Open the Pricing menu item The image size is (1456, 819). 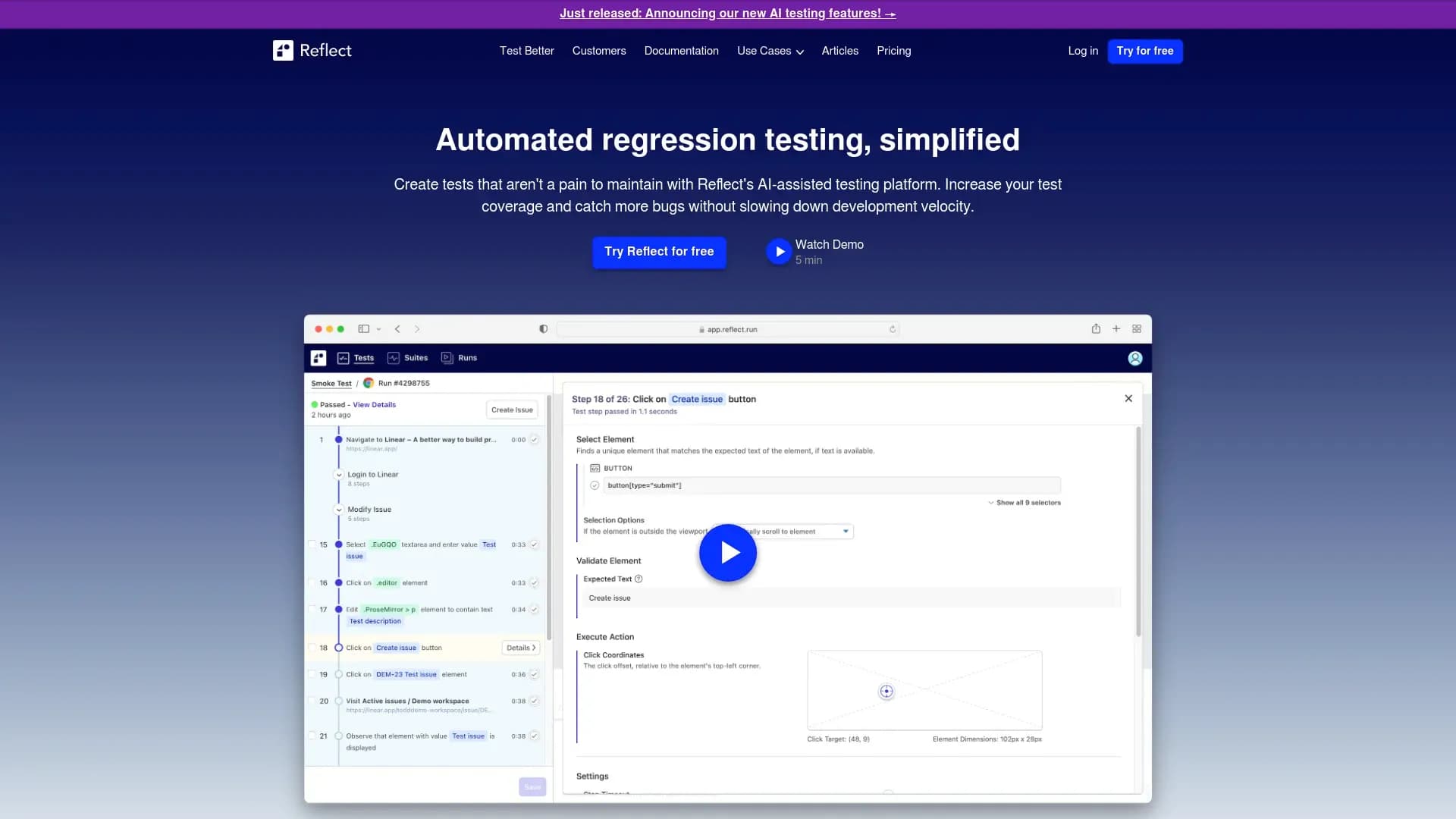894,51
